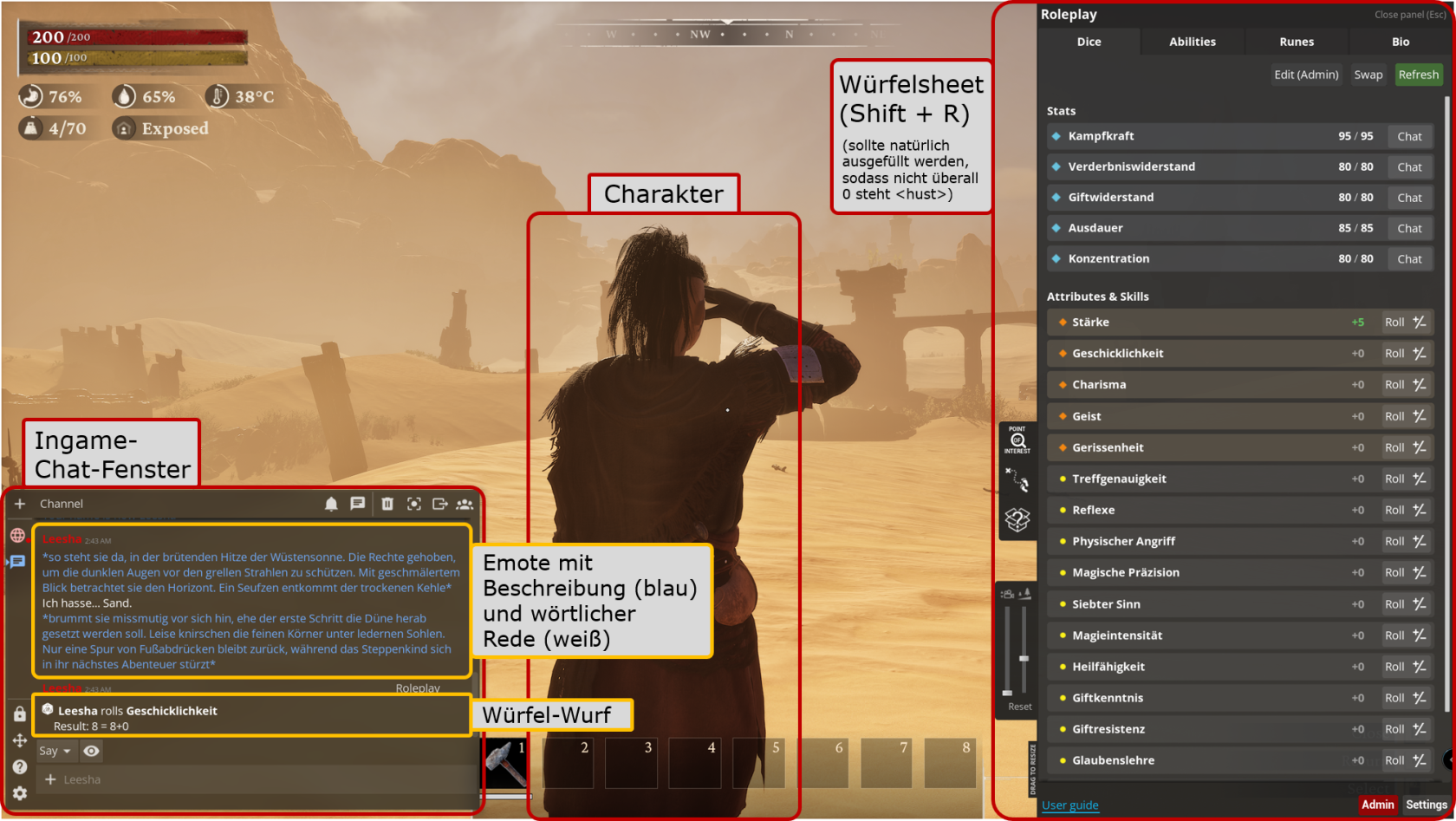Click the green Refresh button

pyautogui.click(x=1419, y=75)
